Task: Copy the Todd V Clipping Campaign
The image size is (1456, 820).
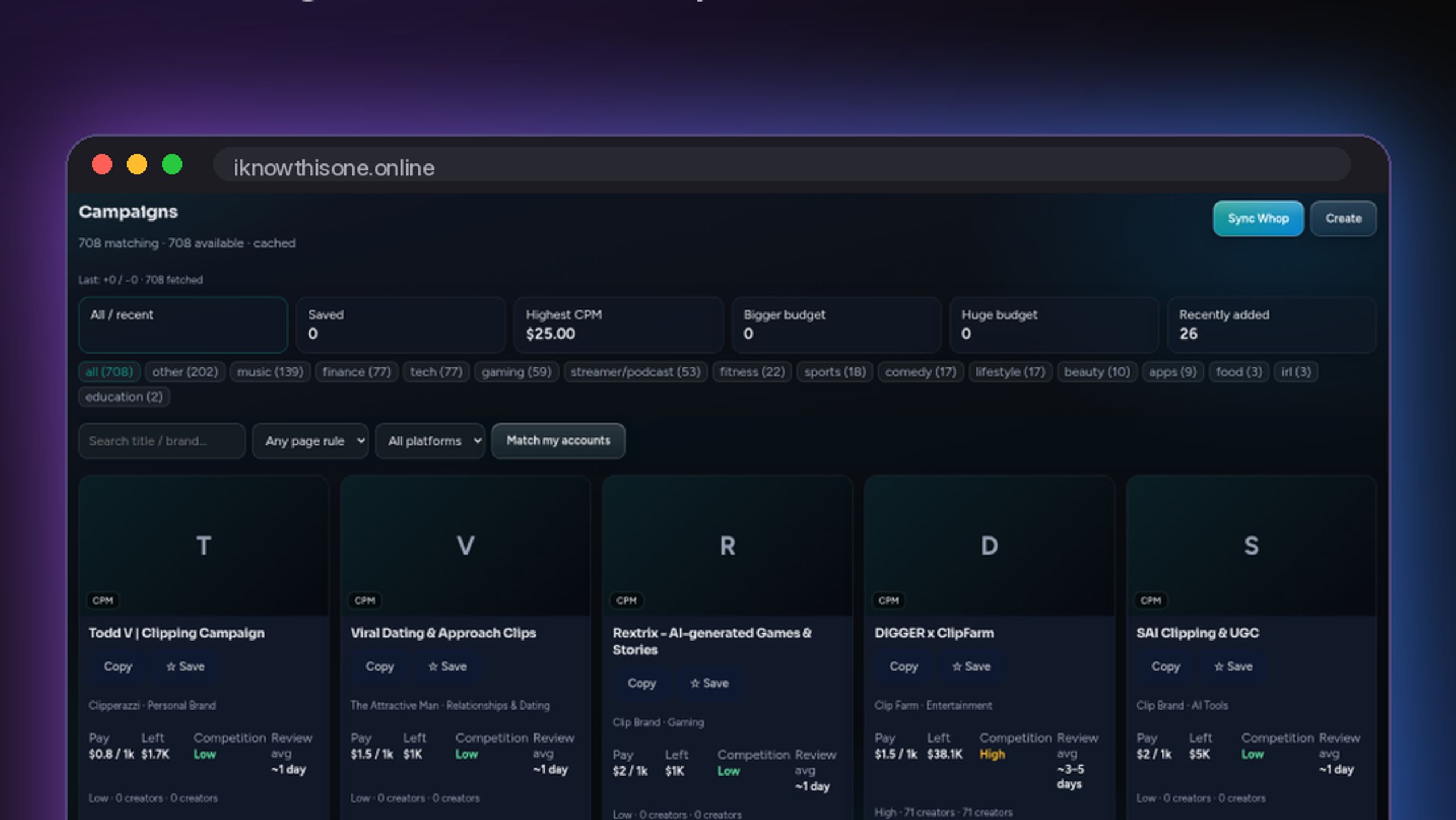Action: (x=118, y=666)
